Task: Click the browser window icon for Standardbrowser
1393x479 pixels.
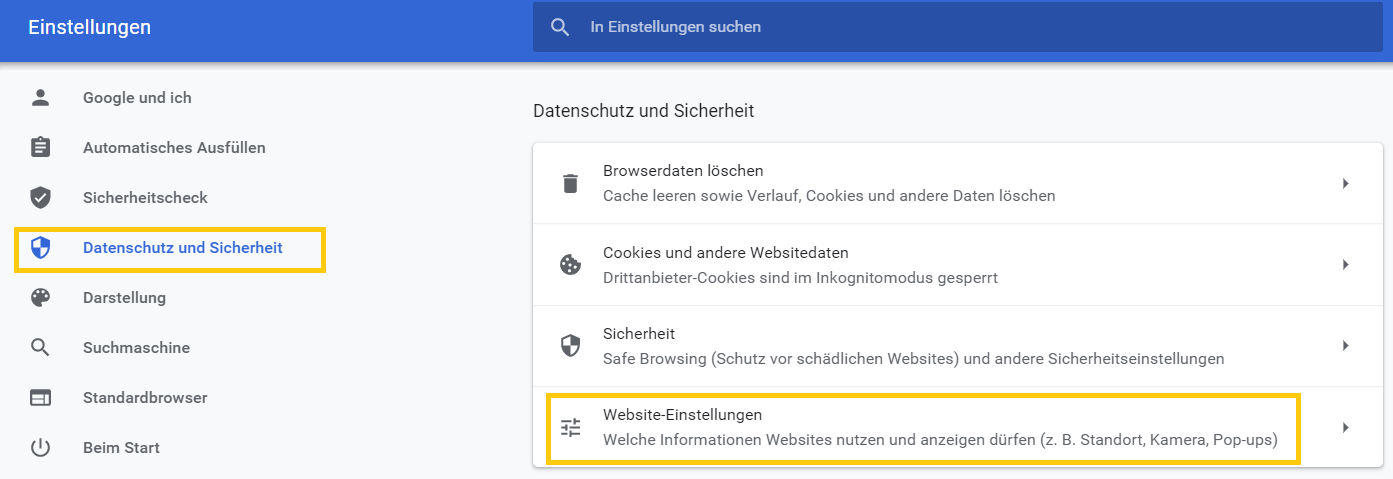Action: (x=40, y=398)
